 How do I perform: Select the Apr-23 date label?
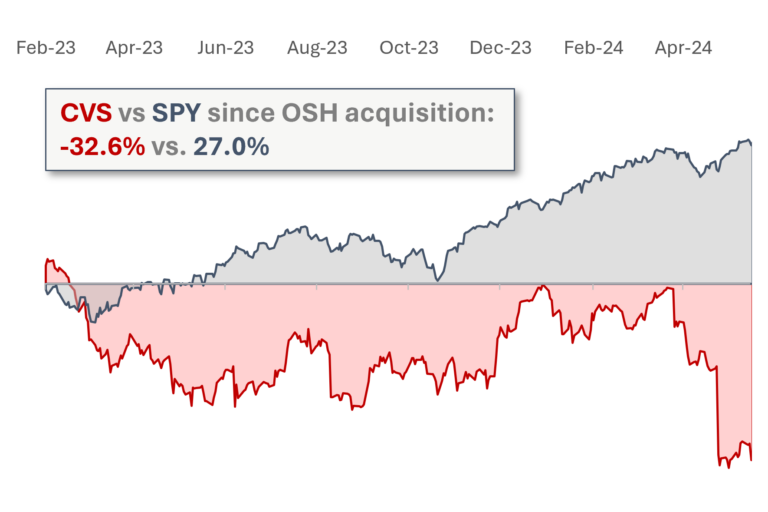(134, 48)
